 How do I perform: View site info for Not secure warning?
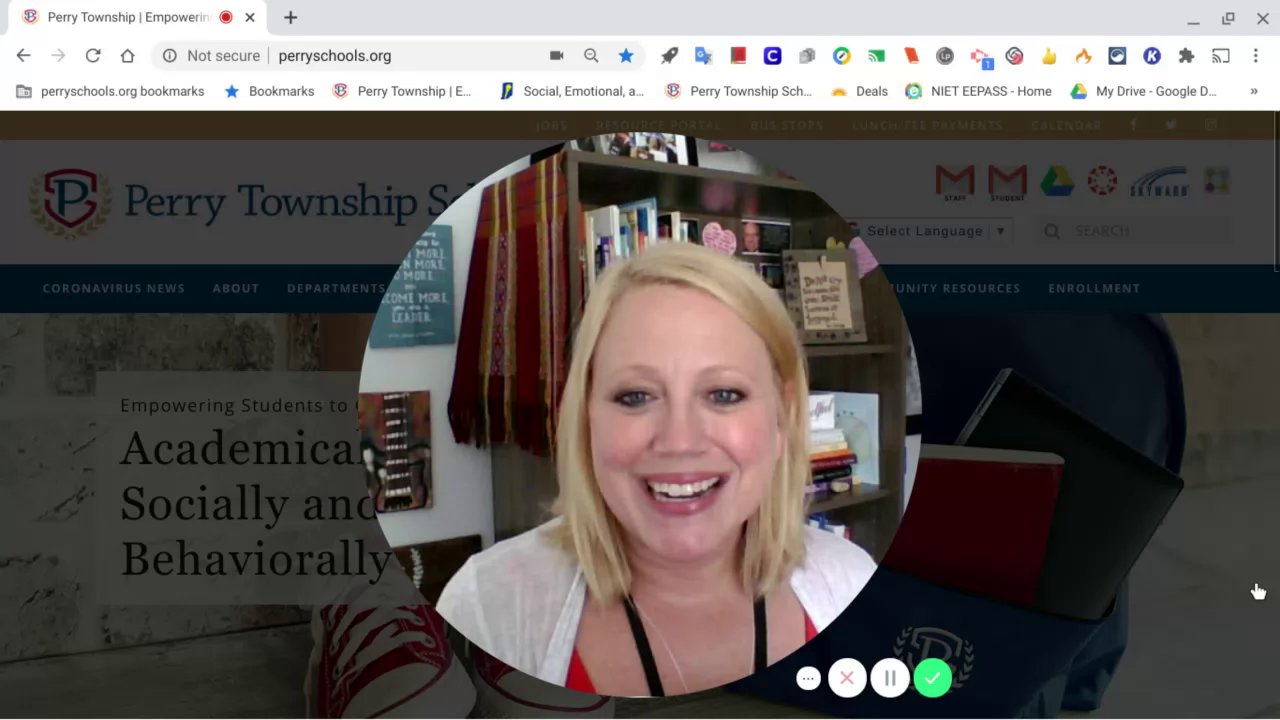click(x=211, y=56)
